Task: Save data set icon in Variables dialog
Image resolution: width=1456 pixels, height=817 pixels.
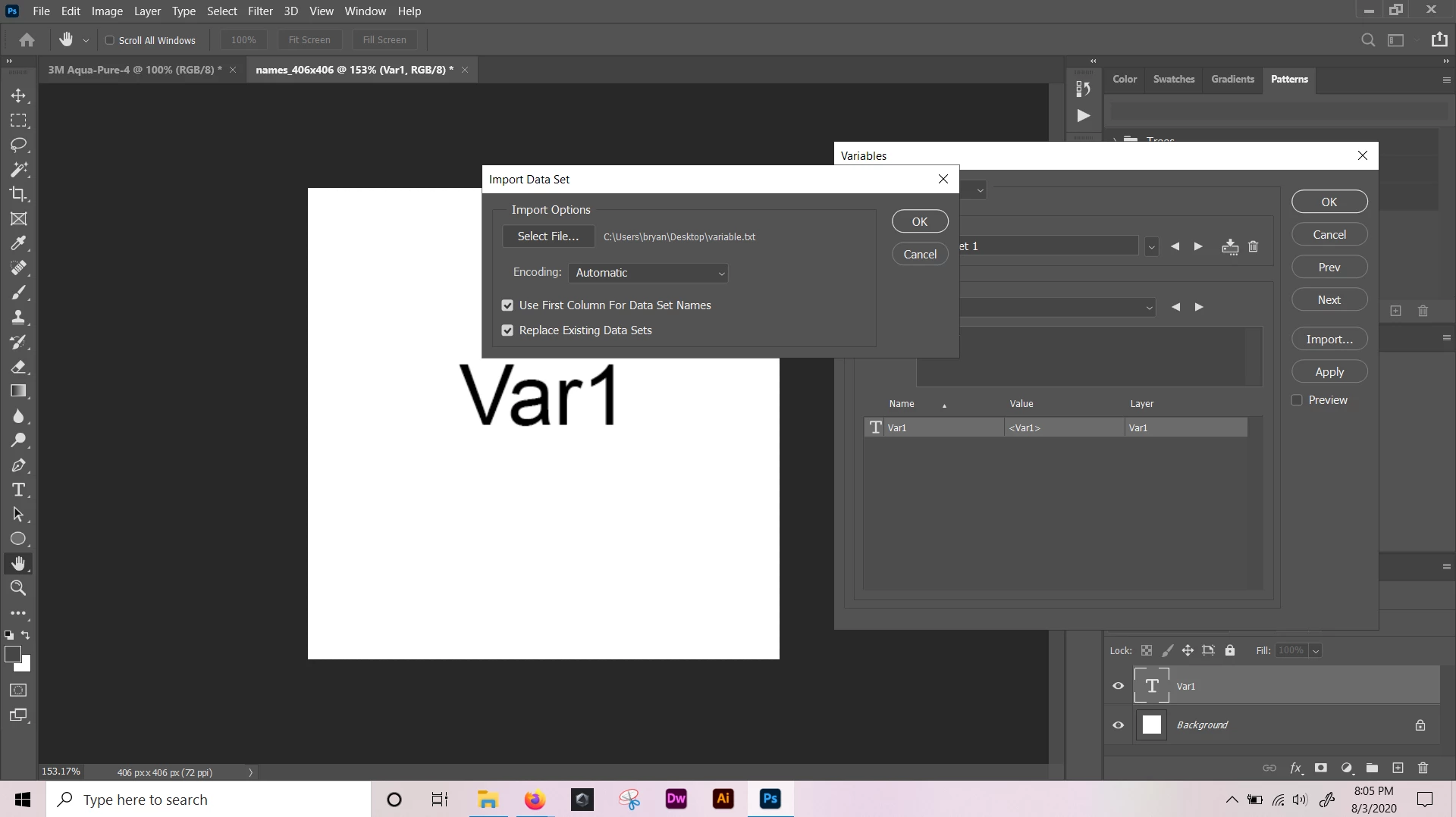Action: 1230,246
